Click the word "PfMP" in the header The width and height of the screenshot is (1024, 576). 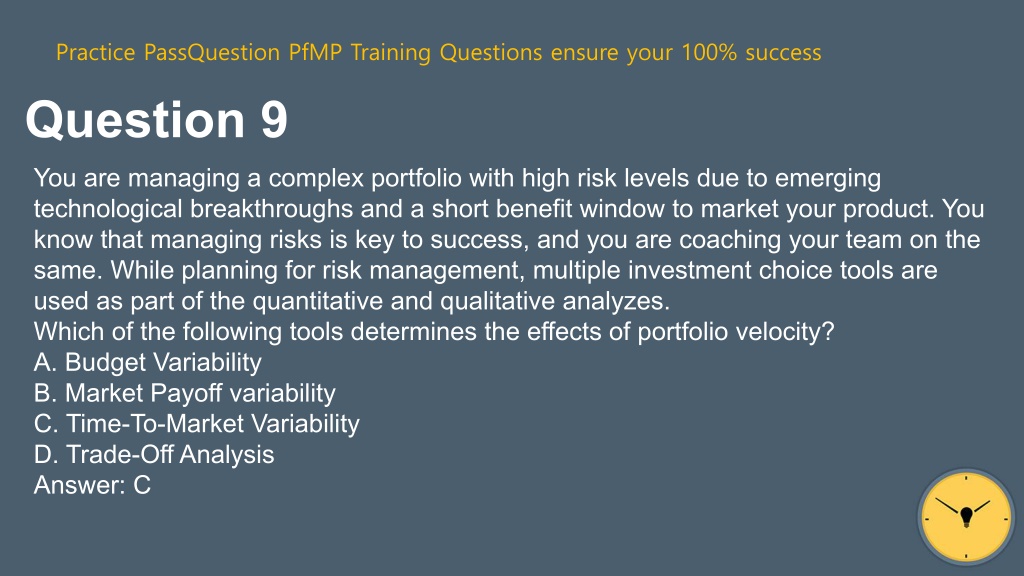click(x=315, y=52)
